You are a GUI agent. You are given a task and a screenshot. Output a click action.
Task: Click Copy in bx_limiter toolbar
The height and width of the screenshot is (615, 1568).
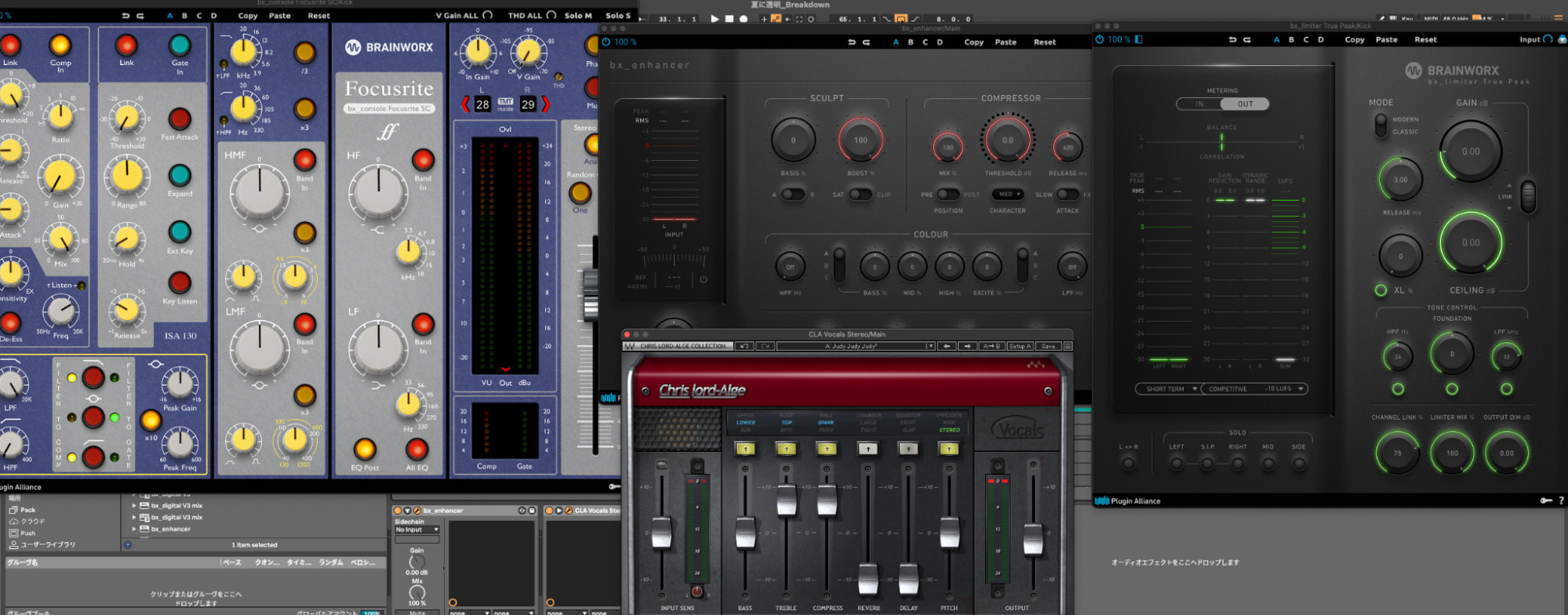point(1355,39)
